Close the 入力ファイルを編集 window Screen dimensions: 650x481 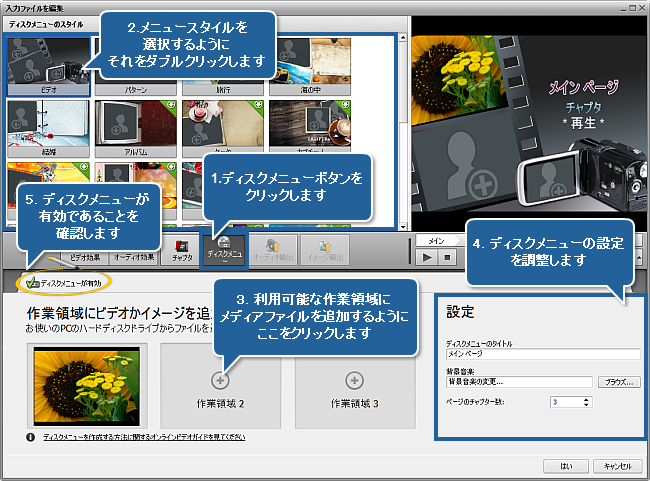[x=643, y=7]
